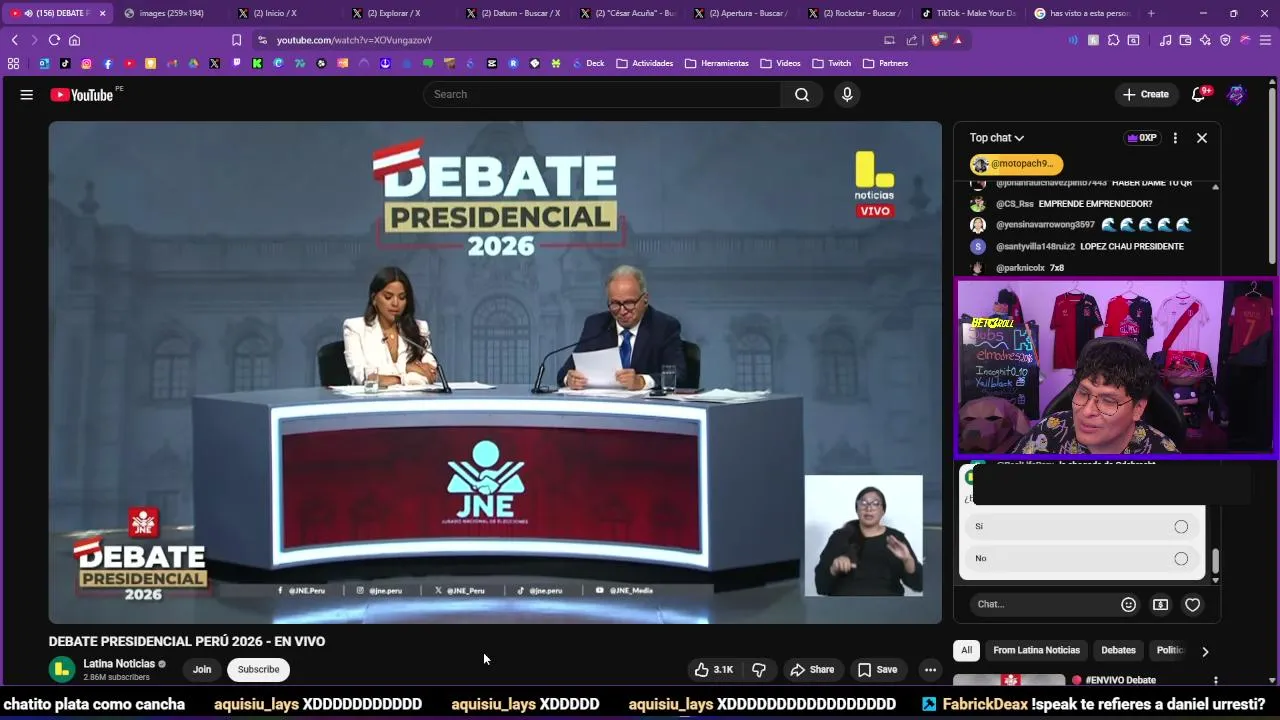Open the YouTube hamburger guide menu

pyautogui.click(x=27, y=95)
